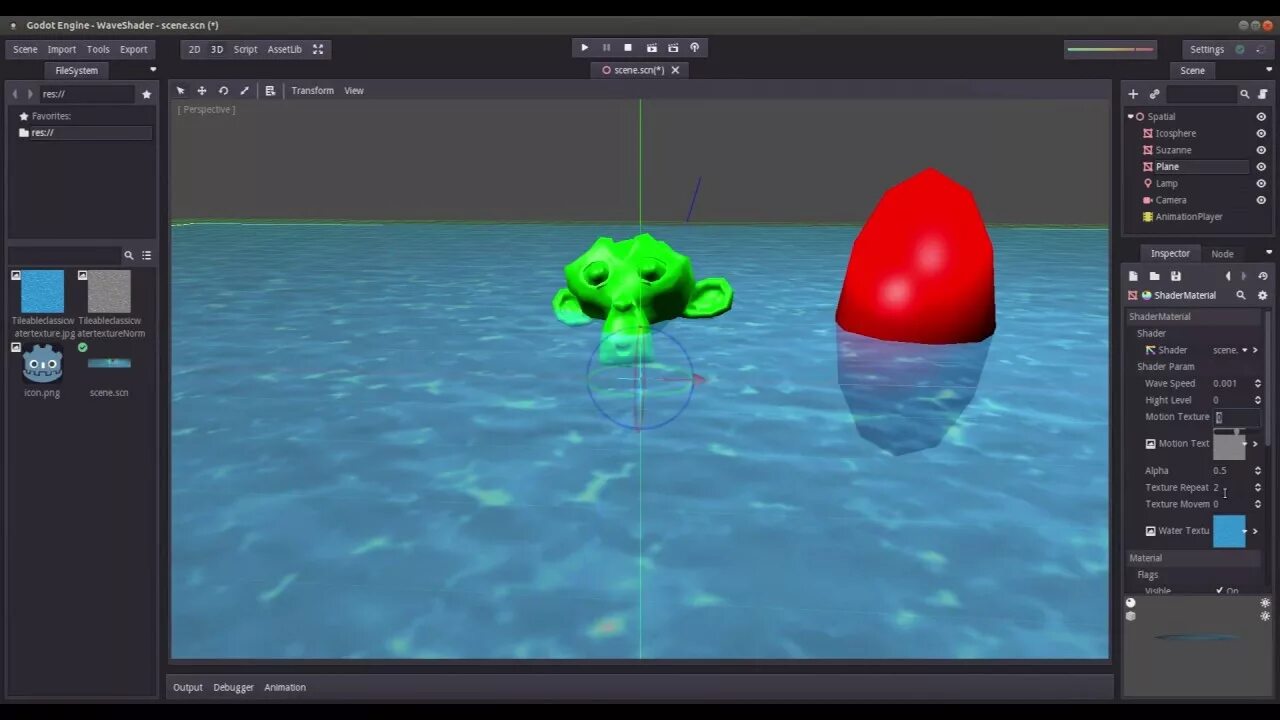Play the project
The width and height of the screenshot is (1280, 720).
tap(585, 48)
